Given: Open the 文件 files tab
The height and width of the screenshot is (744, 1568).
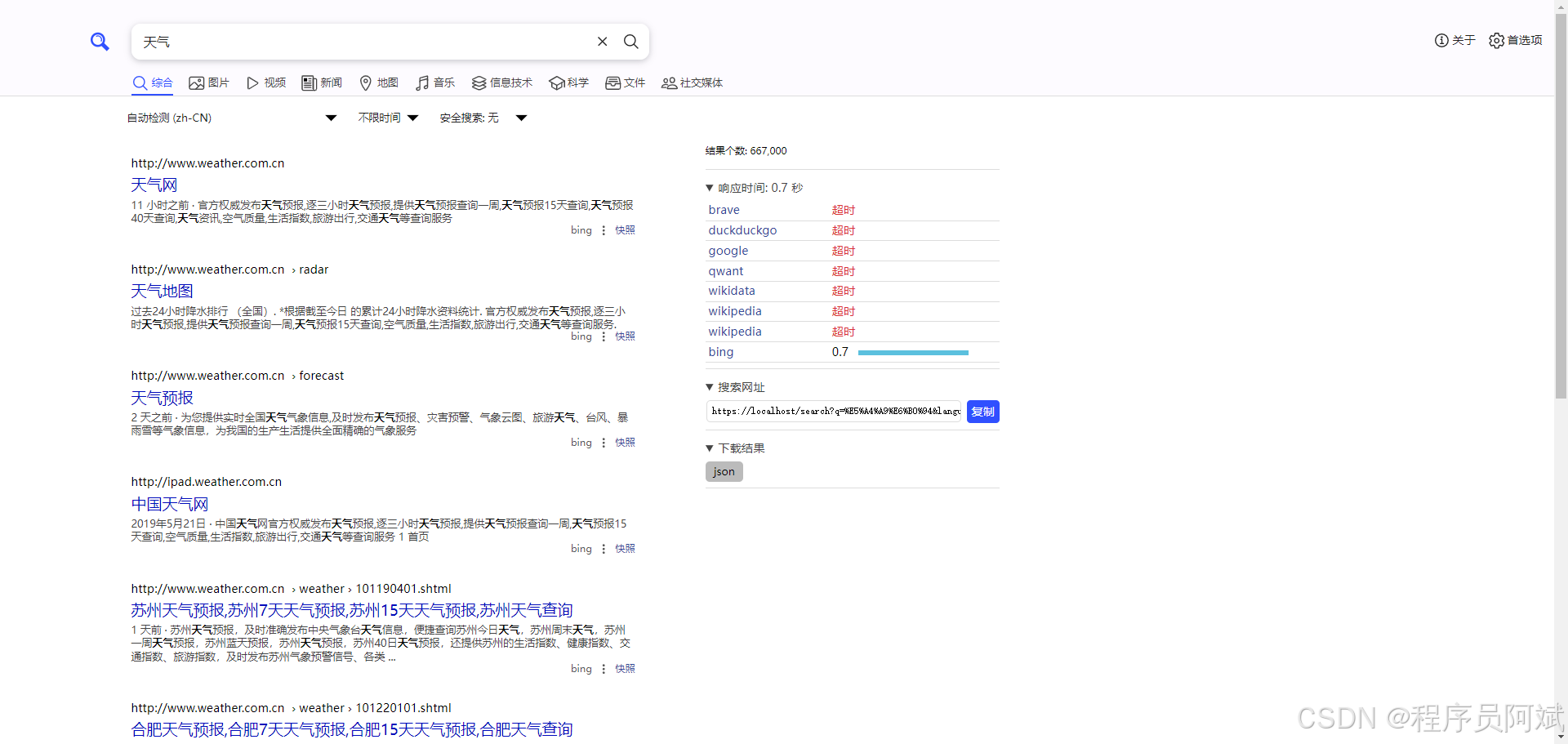Looking at the screenshot, I should pyautogui.click(x=626, y=82).
